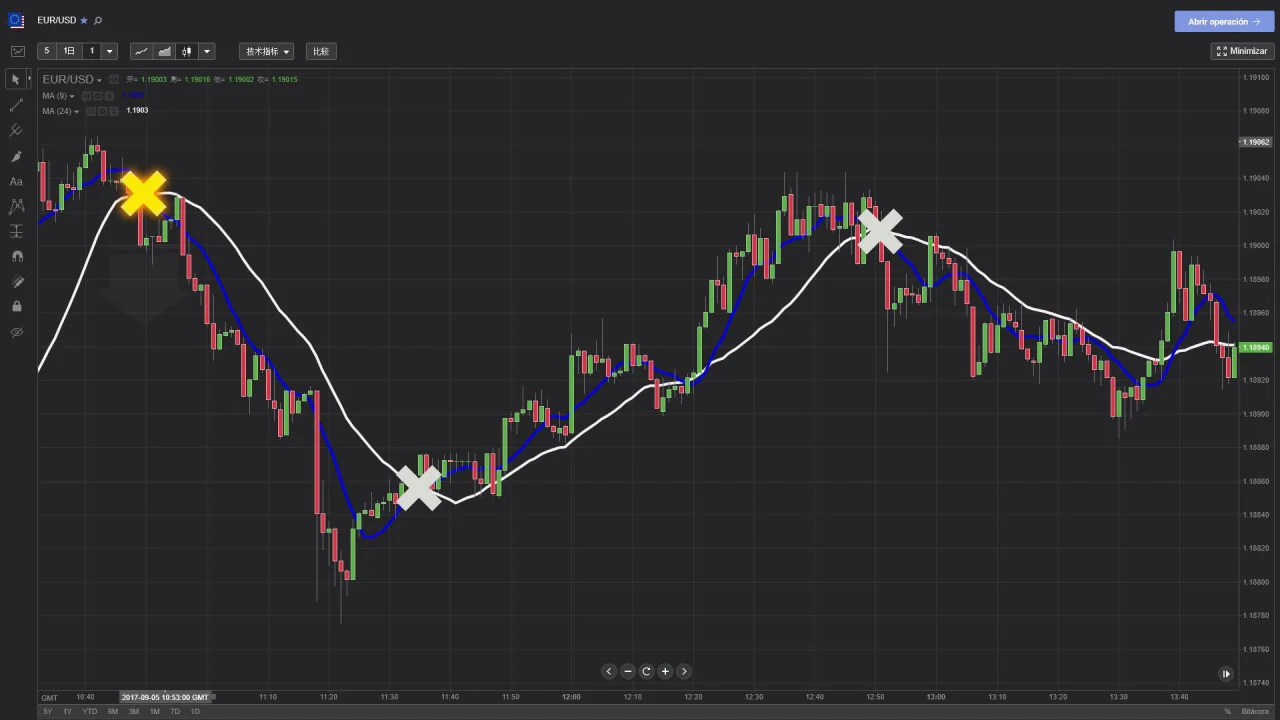The image size is (1280, 720).
Task: Hide the MA (24) indicator
Action: (x=91, y=111)
